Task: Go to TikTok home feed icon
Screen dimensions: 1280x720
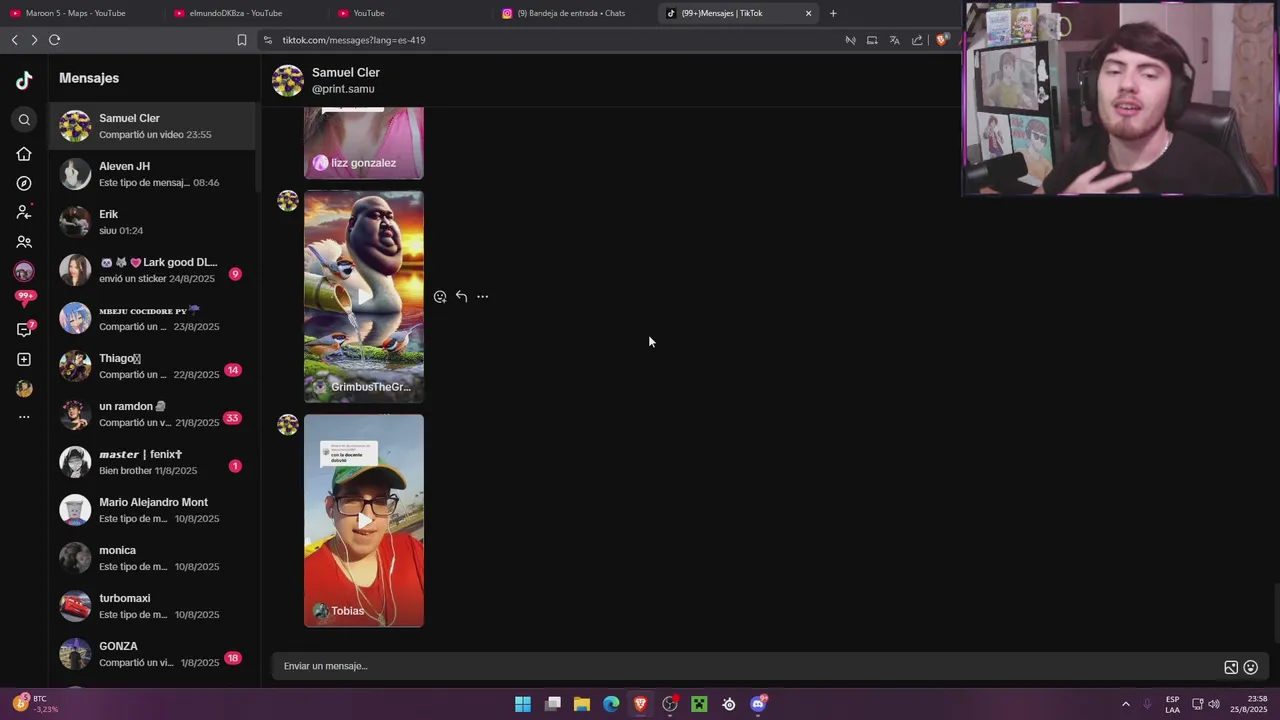Action: (24, 154)
